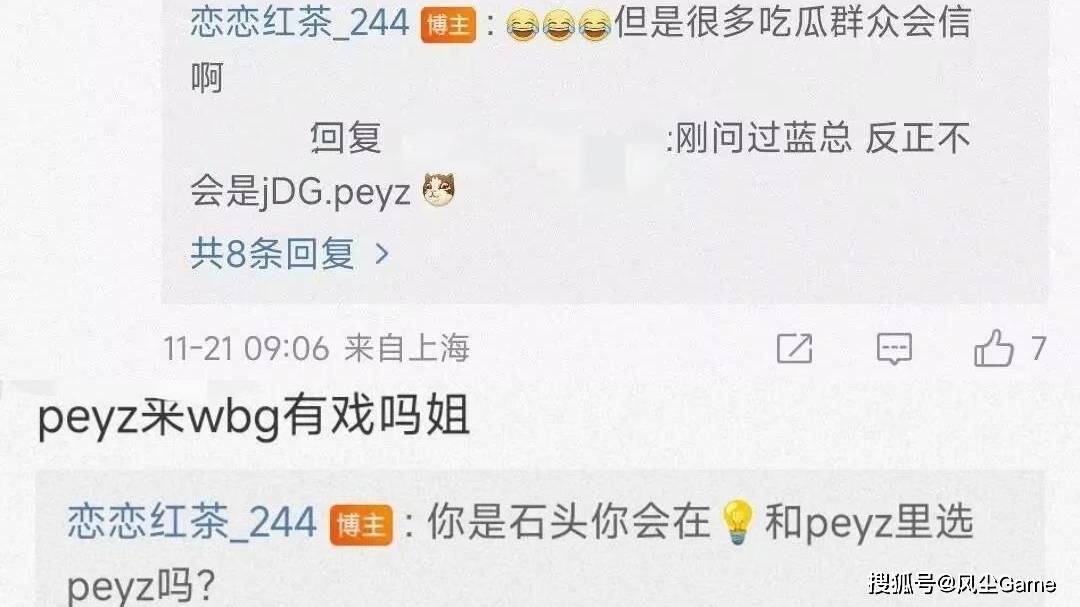Tap the share/repost icon
Screen dimensions: 1080x607
coord(795,348)
